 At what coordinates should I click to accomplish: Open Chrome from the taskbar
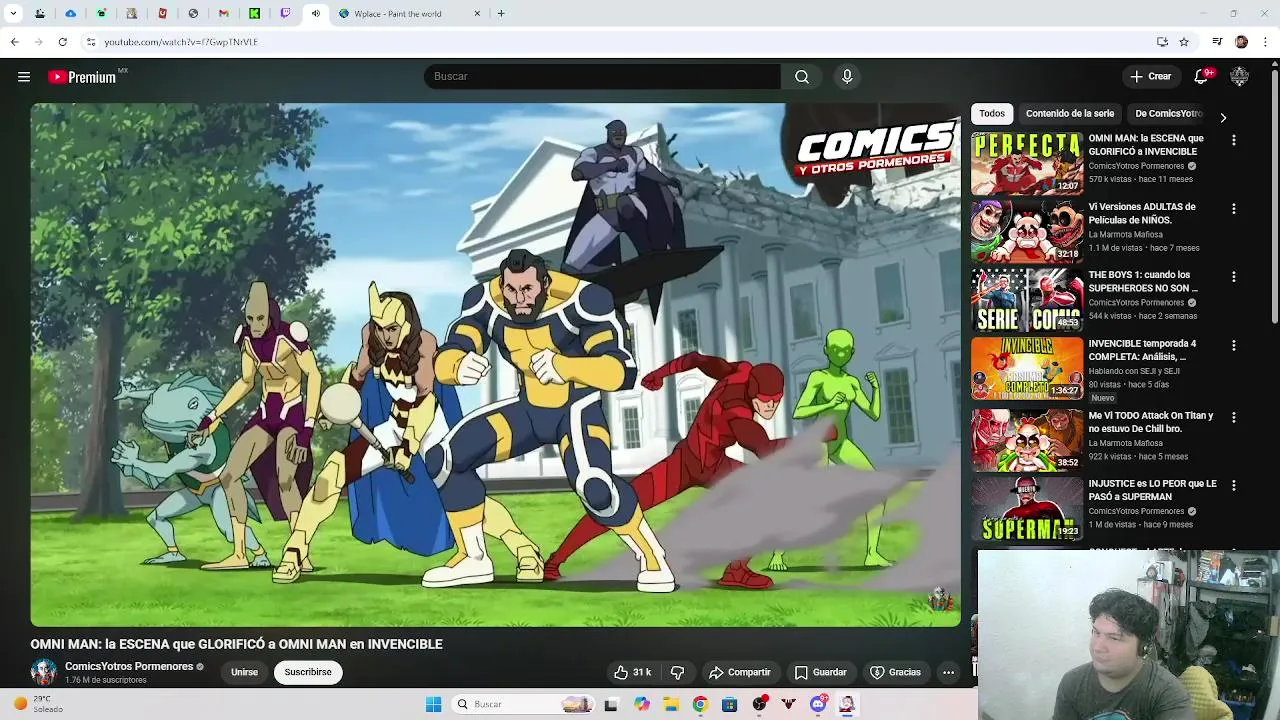click(700, 704)
